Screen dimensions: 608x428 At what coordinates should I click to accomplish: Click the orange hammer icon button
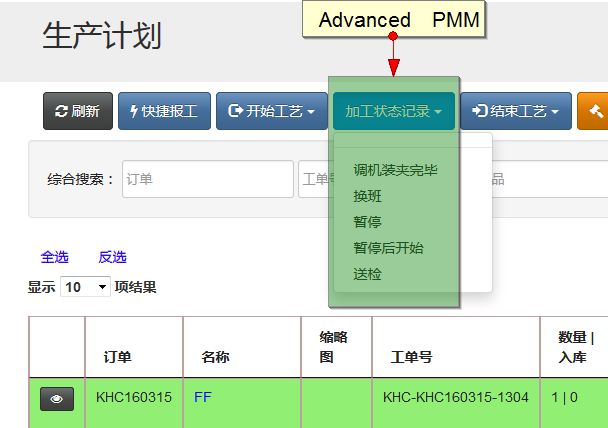pyautogui.click(x=594, y=111)
